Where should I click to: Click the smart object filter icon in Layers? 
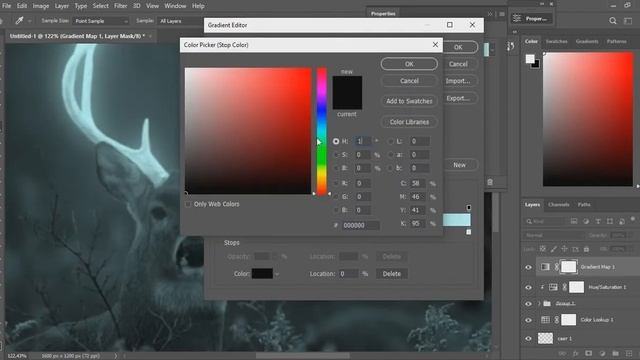pyautogui.click(x=622, y=221)
